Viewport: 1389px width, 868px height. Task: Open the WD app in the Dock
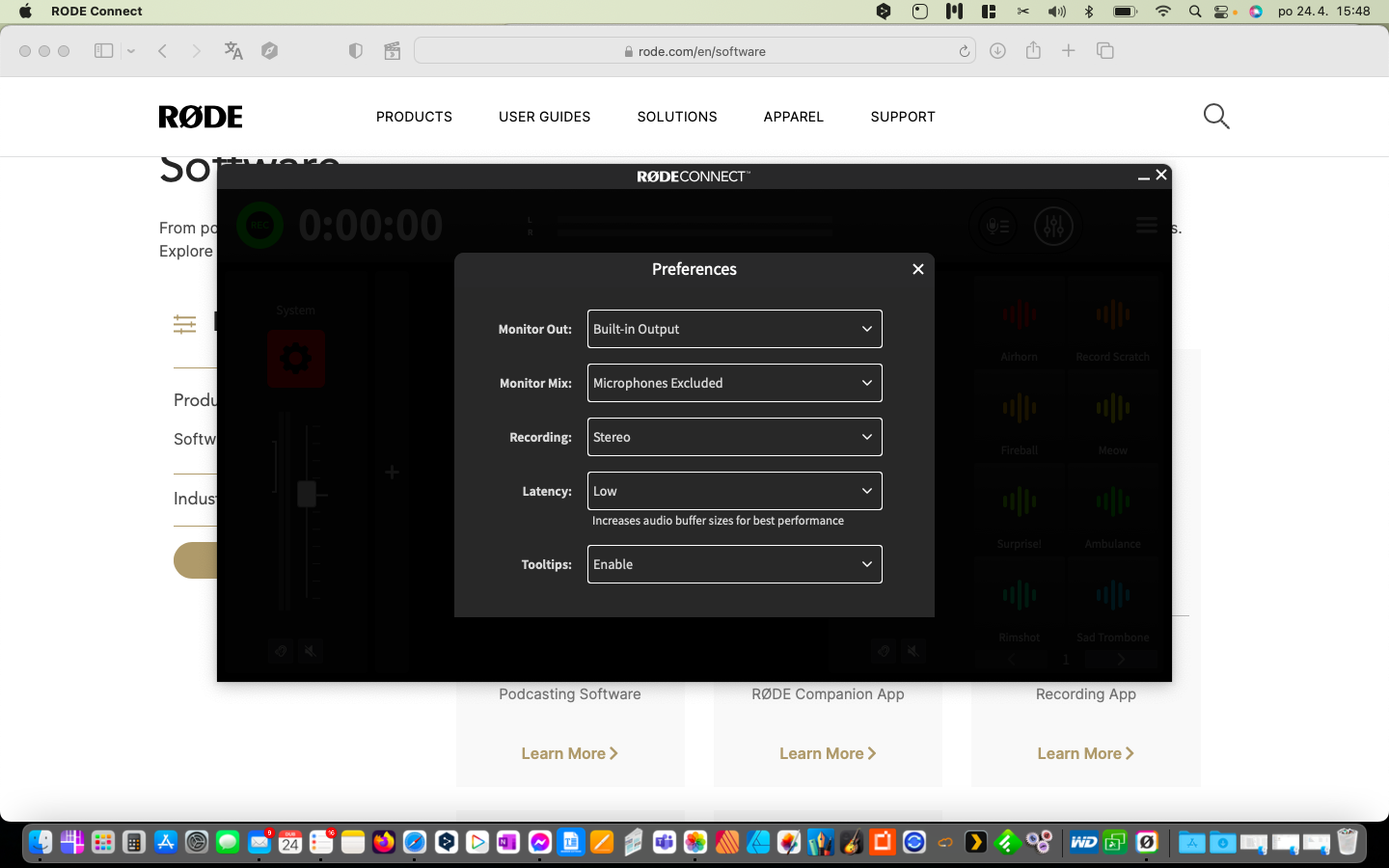pos(1084,842)
